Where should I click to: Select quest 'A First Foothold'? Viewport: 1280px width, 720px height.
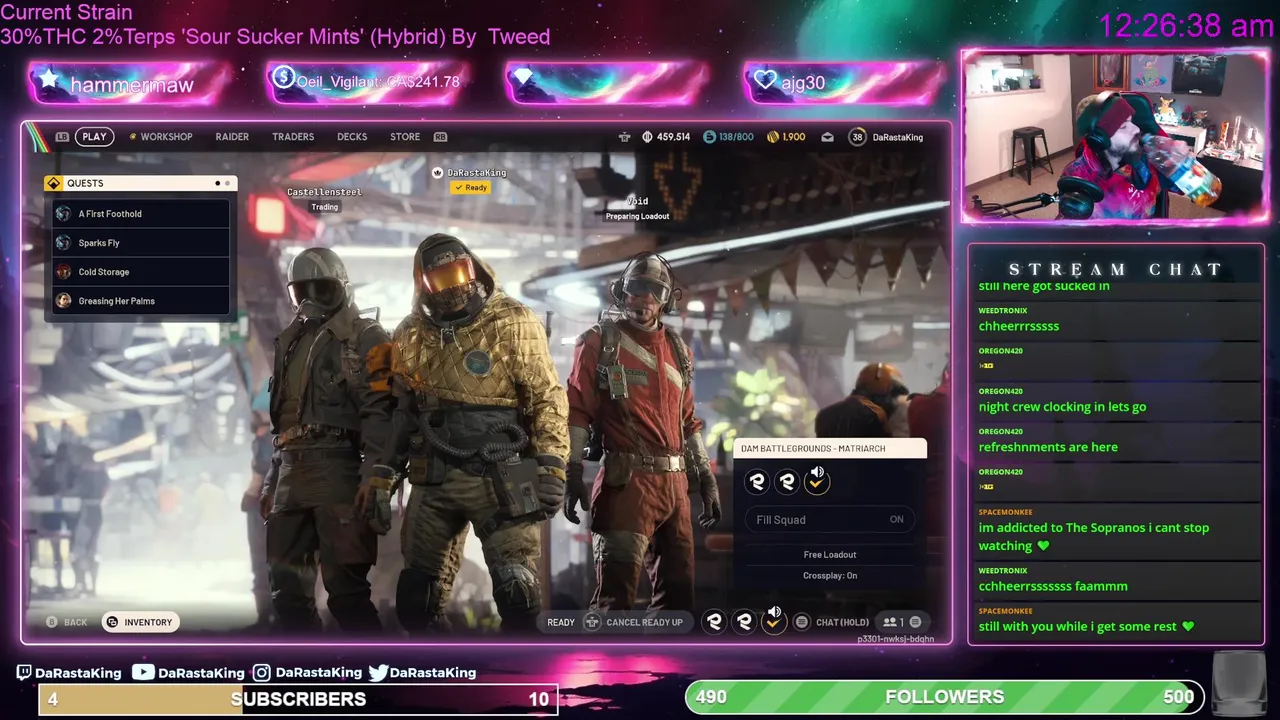point(141,214)
